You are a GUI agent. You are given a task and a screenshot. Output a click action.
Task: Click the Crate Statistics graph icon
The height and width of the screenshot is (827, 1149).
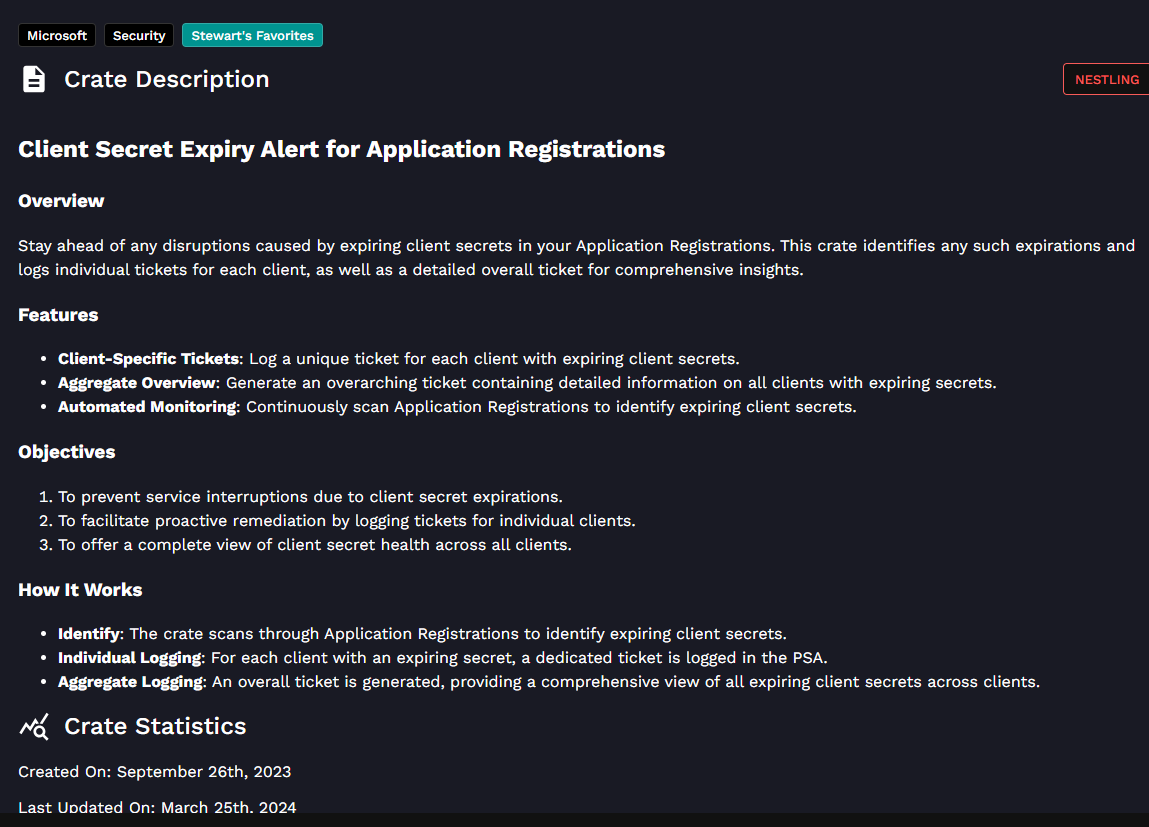pos(33,726)
